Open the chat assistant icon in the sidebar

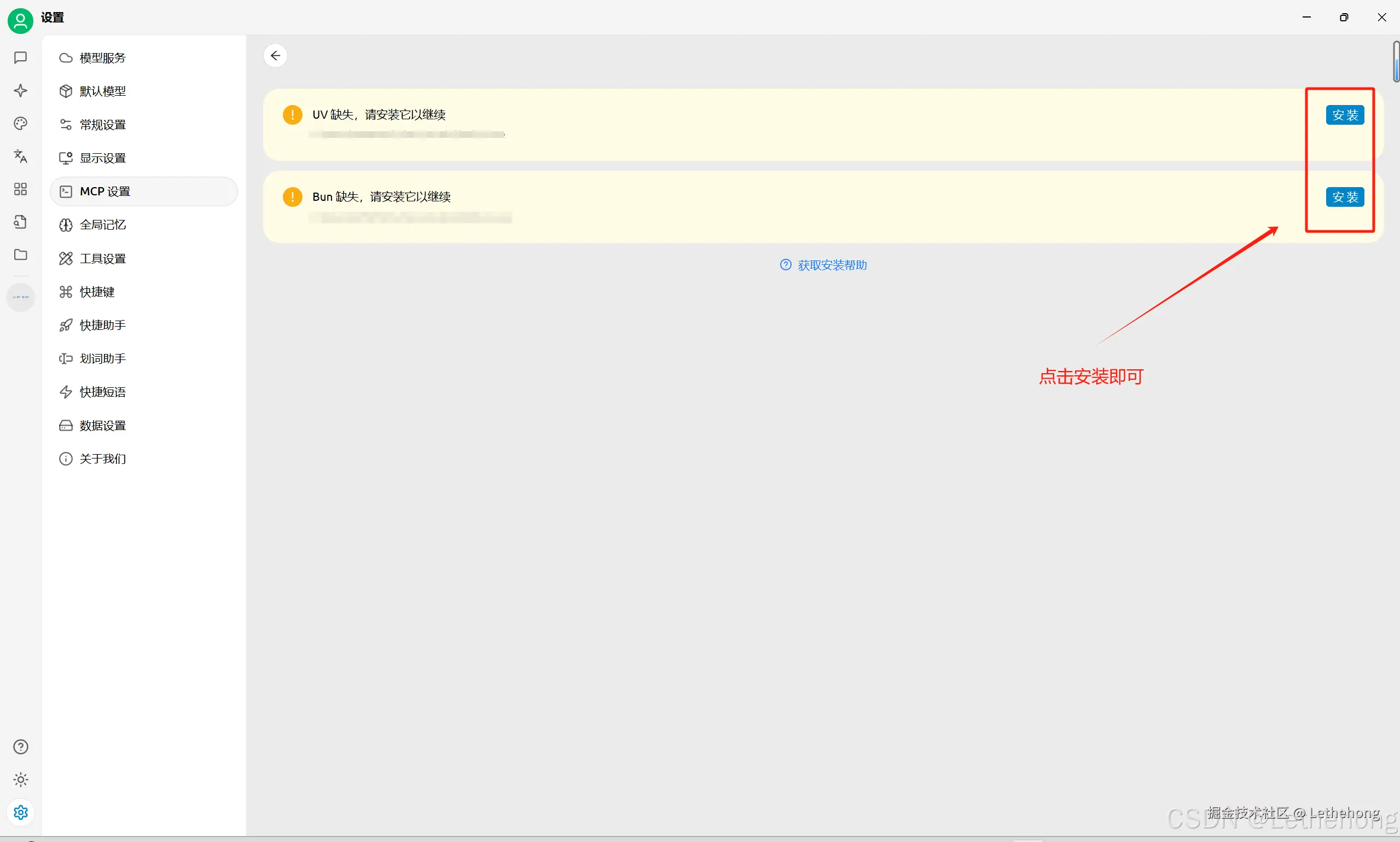pos(20,57)
